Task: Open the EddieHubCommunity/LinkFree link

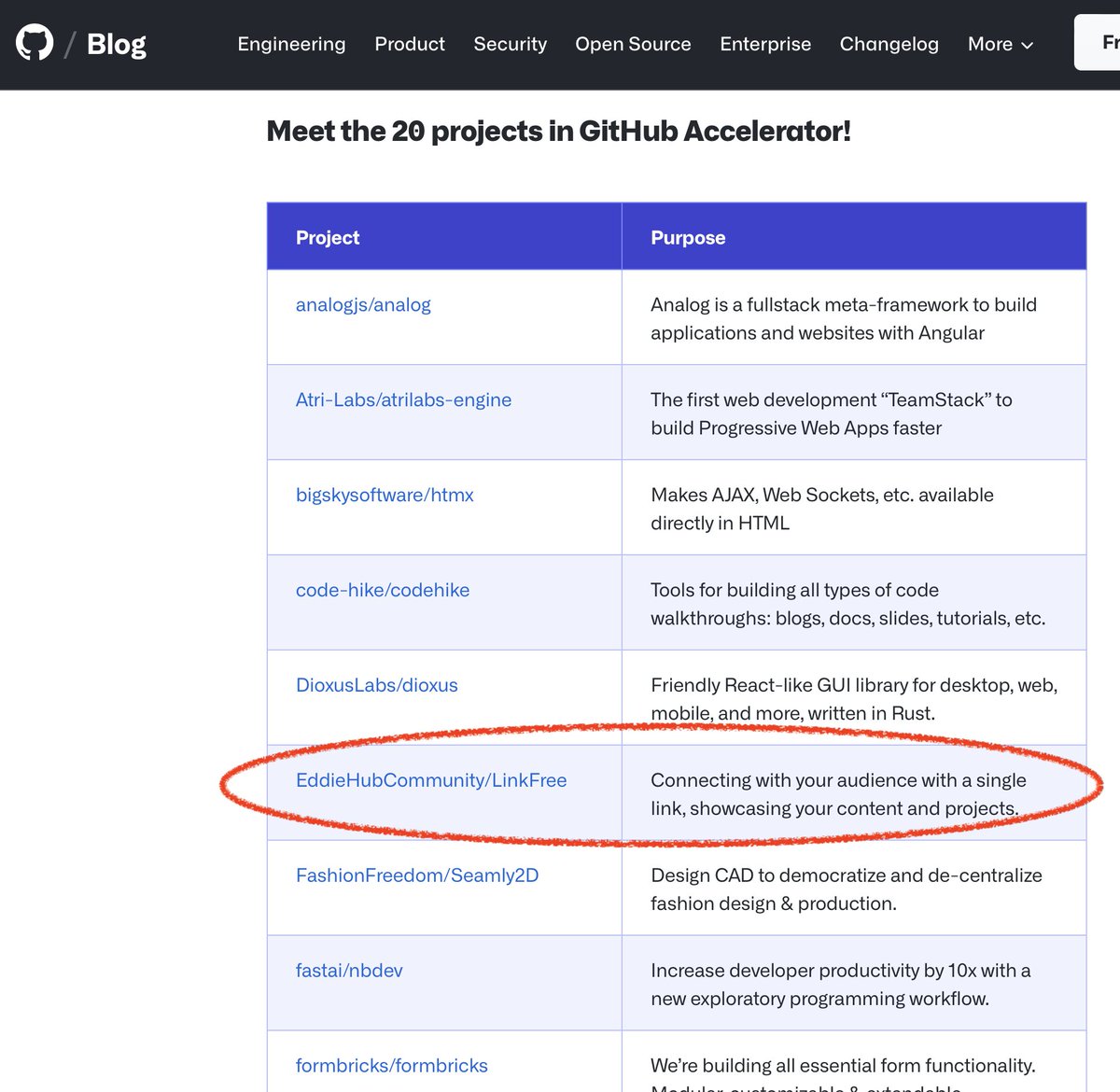Action: pyautogui.click(x=431, y=780)
